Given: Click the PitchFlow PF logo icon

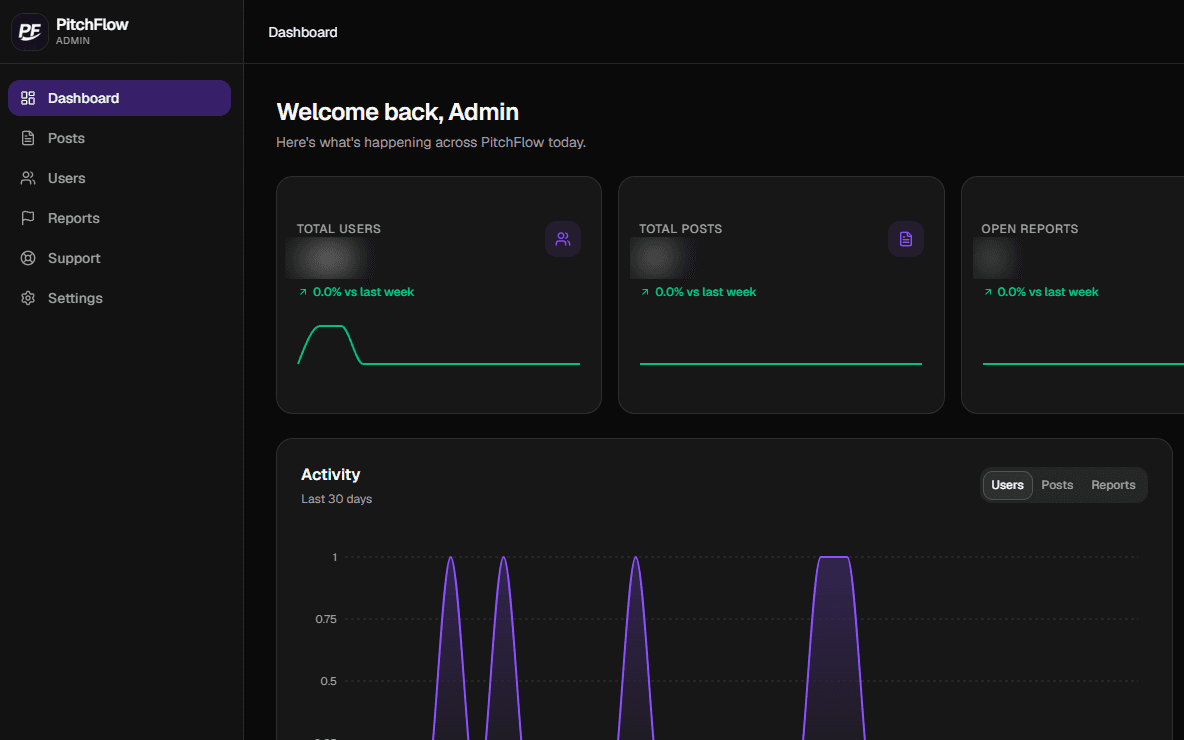Looking at the screenshot, I should [30, 32].
